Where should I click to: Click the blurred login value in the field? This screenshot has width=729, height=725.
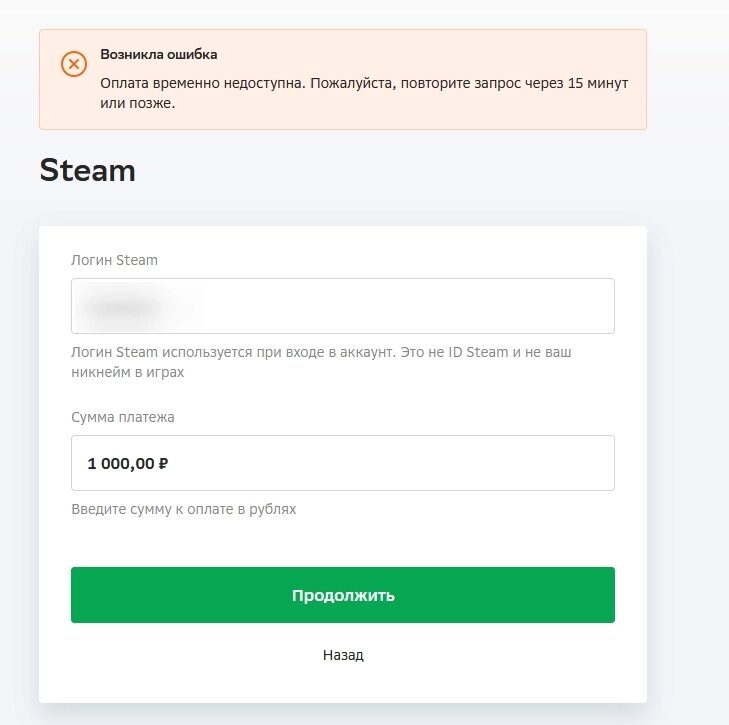[x=123, y=307]
